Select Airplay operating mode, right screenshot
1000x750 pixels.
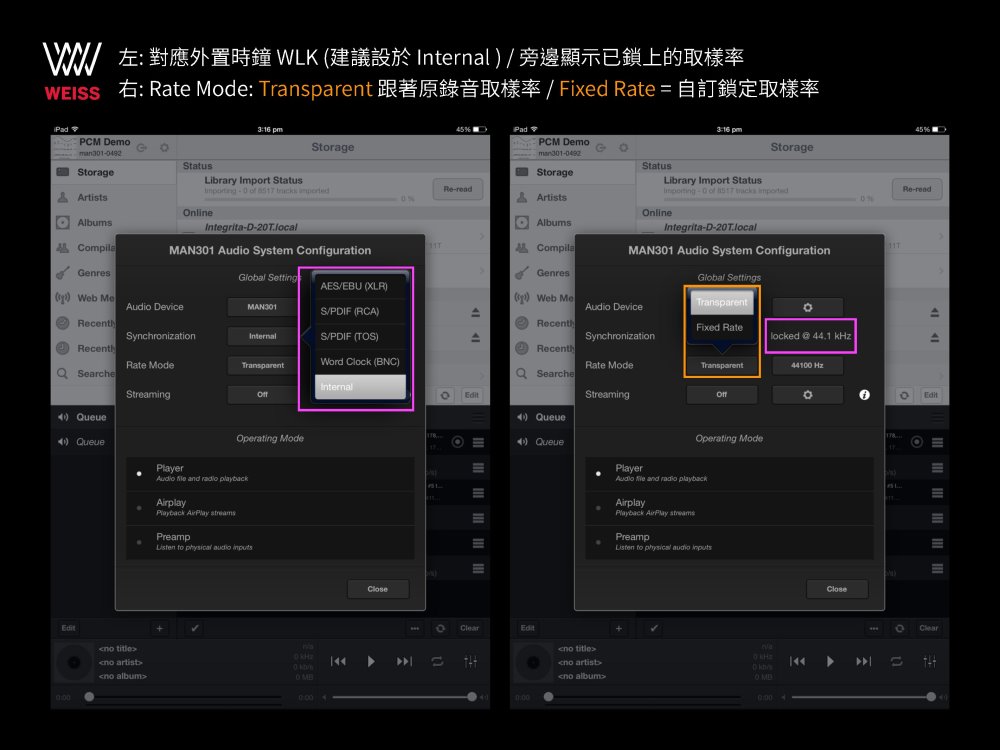730,508
